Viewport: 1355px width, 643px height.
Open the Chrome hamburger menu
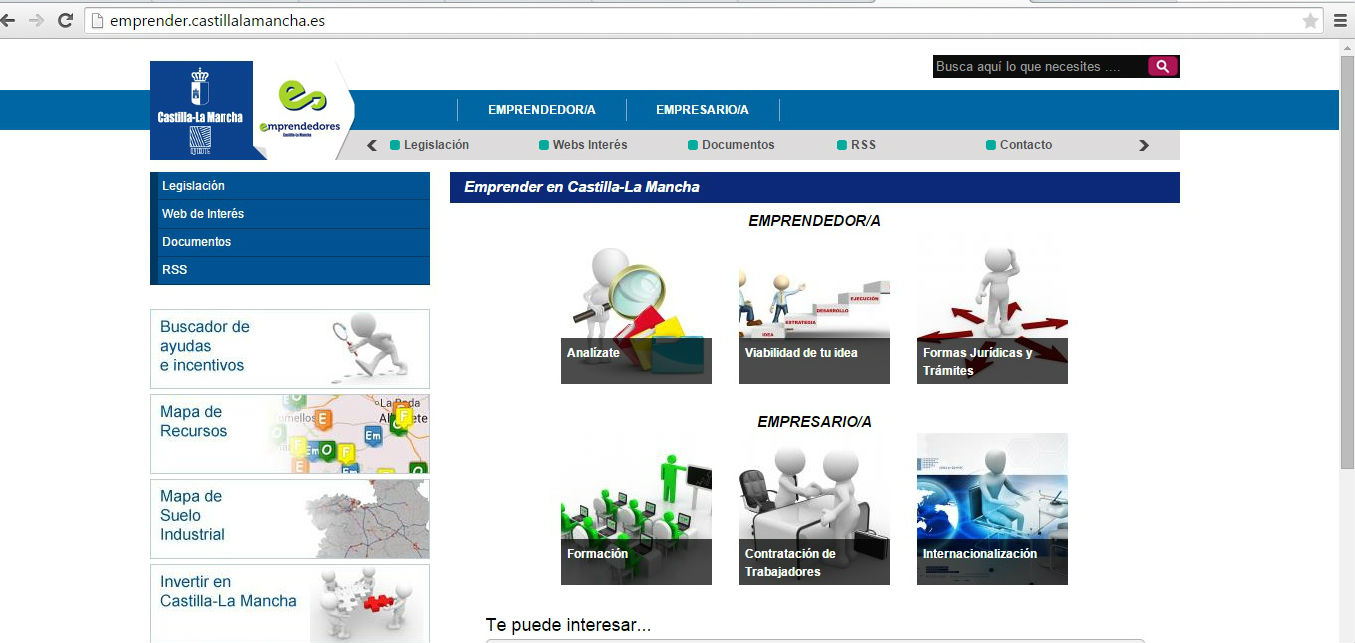[x=1341, y=20]
